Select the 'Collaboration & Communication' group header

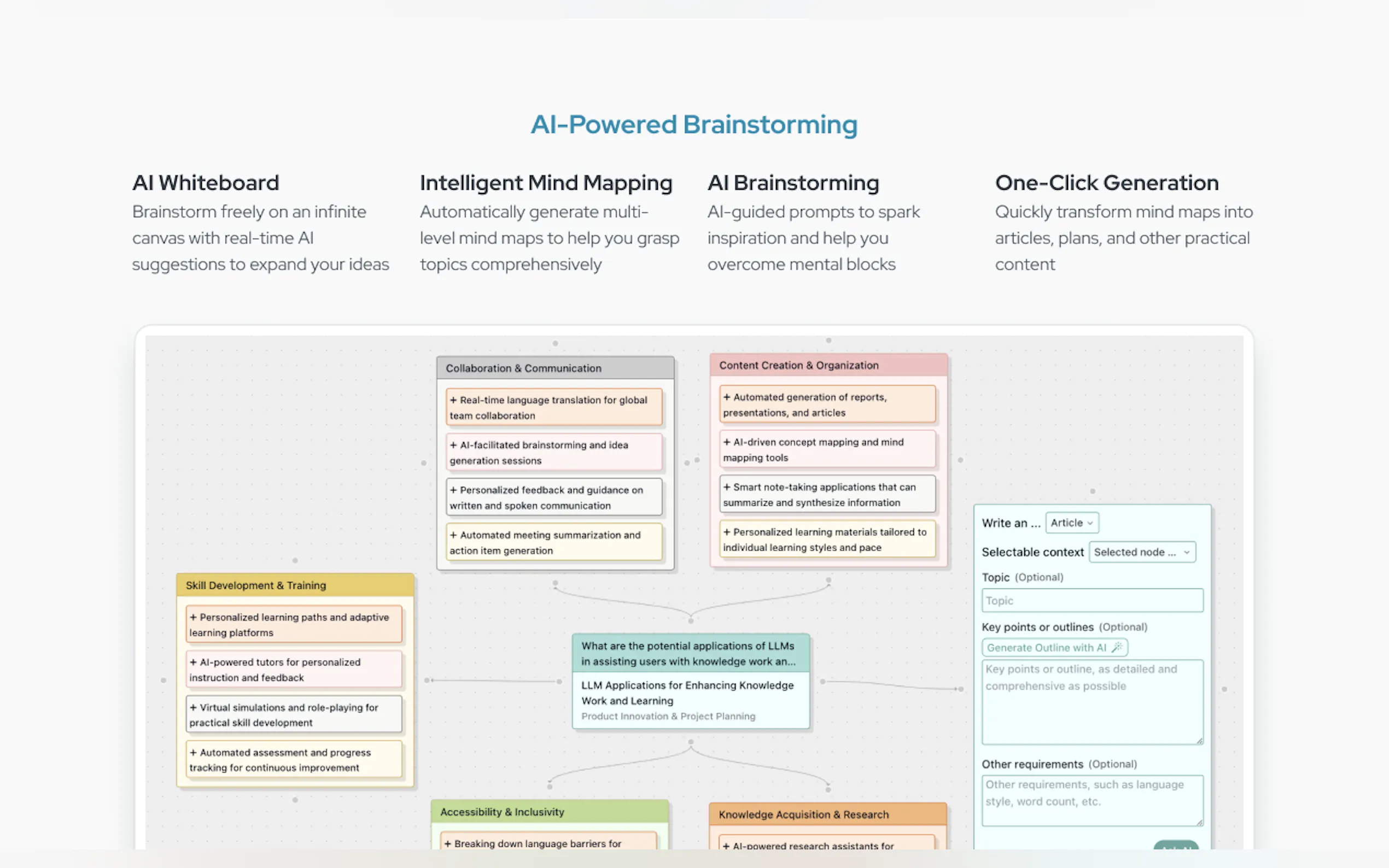coord(555,368)
